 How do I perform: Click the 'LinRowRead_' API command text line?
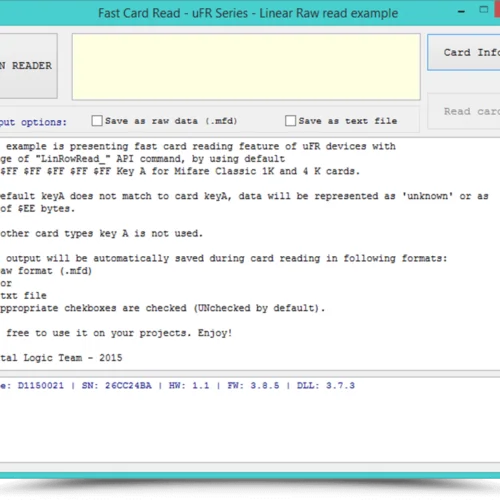point(143,159)
